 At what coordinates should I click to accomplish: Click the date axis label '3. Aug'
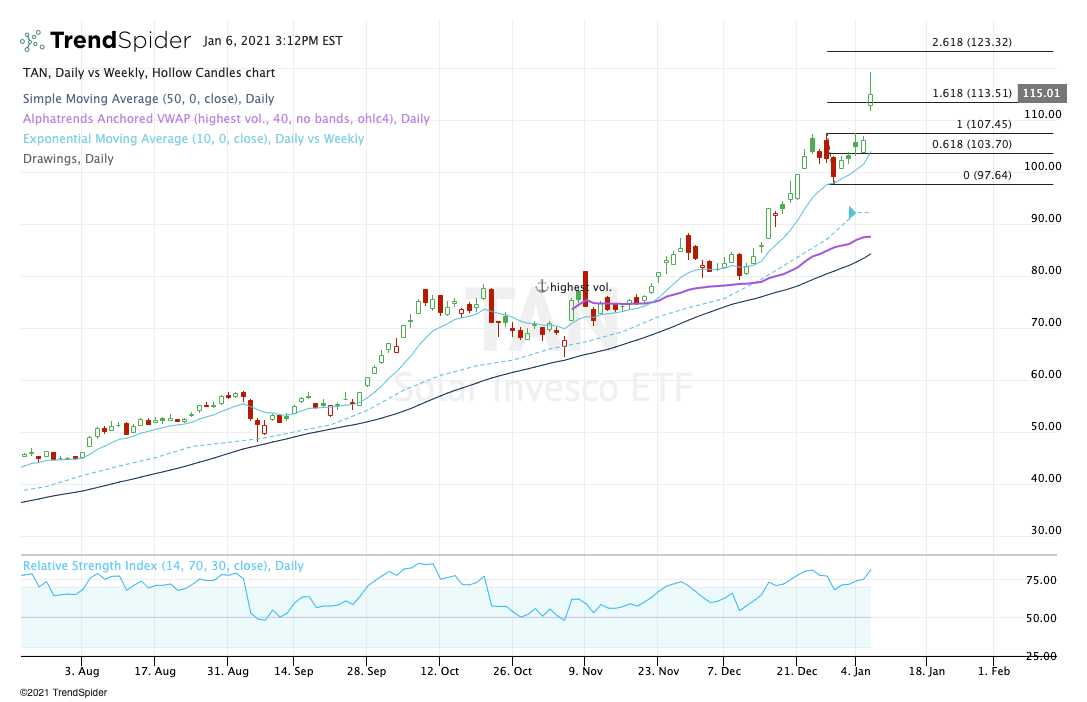(x=82, y=671)
